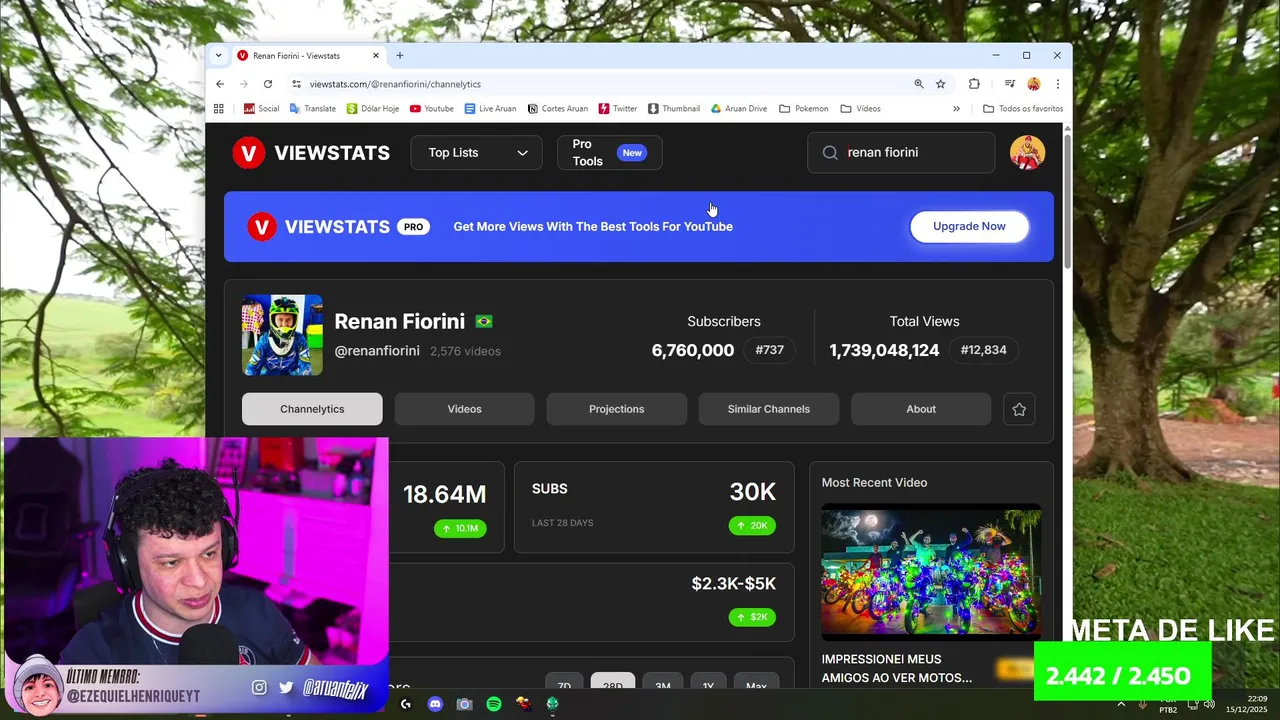Click the ViewStats logo in header
Viewport: 1280px width, 720px height.
tap(311, 153)
